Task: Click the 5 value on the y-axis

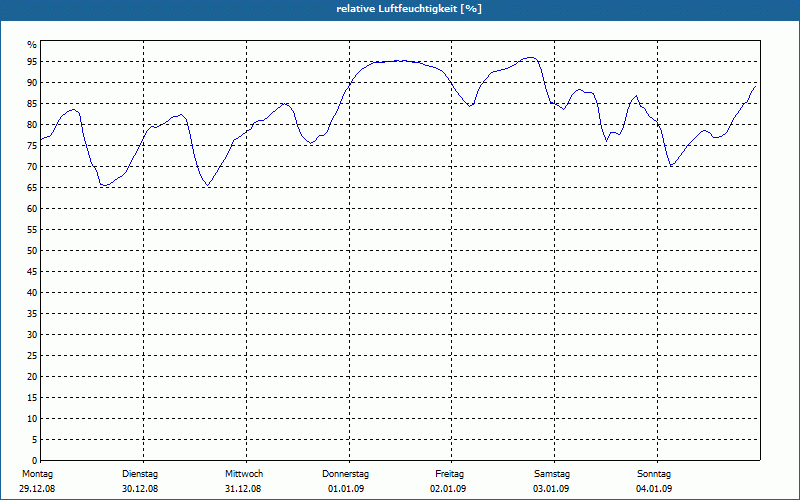Action: (35, 440)
